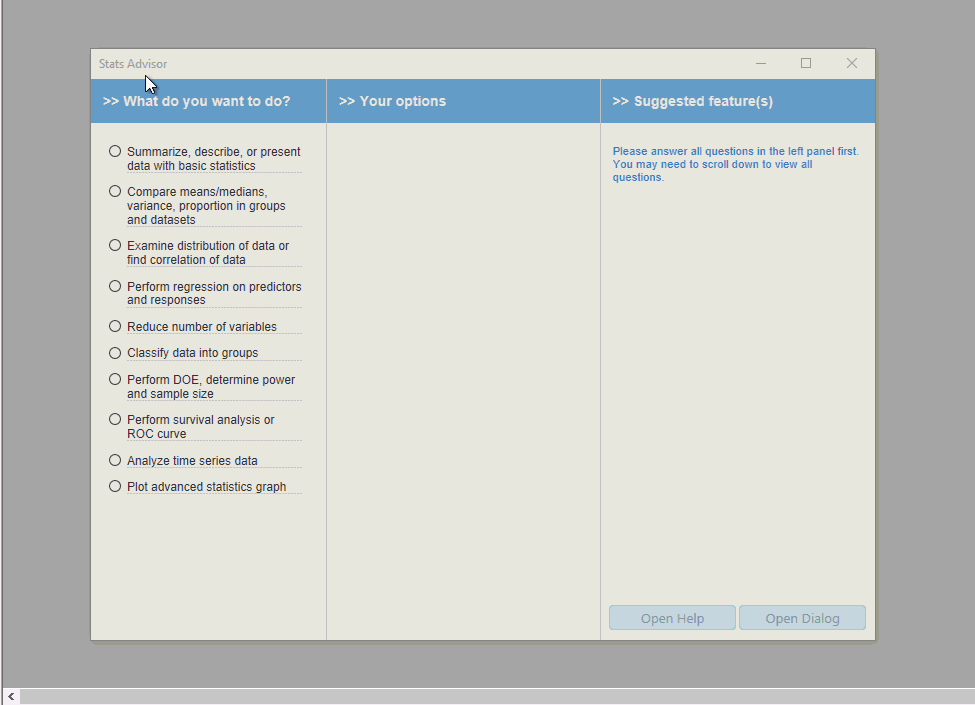Click the 'What do you want to do?' header
Image resolution: width=975 pixels, height=705 pixels.
[197, 101]
